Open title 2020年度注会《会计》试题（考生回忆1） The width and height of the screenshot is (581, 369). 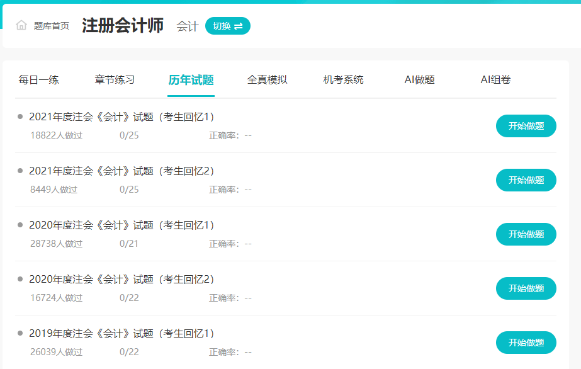[x=122, y=225]
